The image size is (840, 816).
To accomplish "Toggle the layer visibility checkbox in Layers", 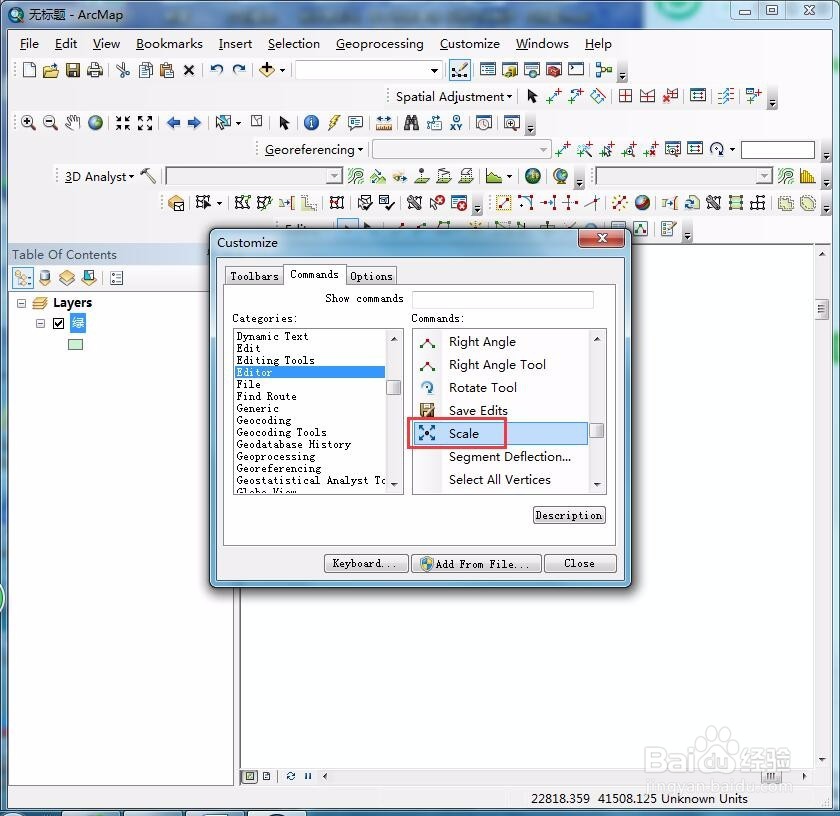I will pos(58,323).
